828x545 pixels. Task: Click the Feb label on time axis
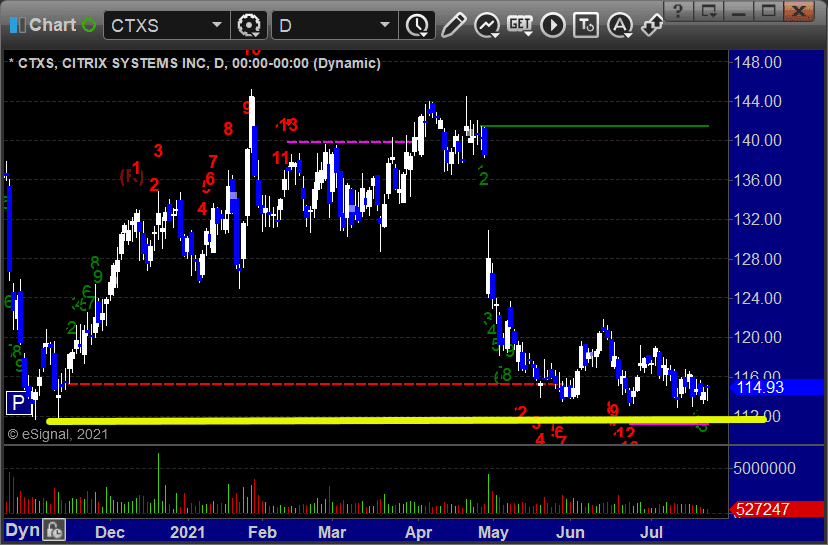tap(262, 532)
